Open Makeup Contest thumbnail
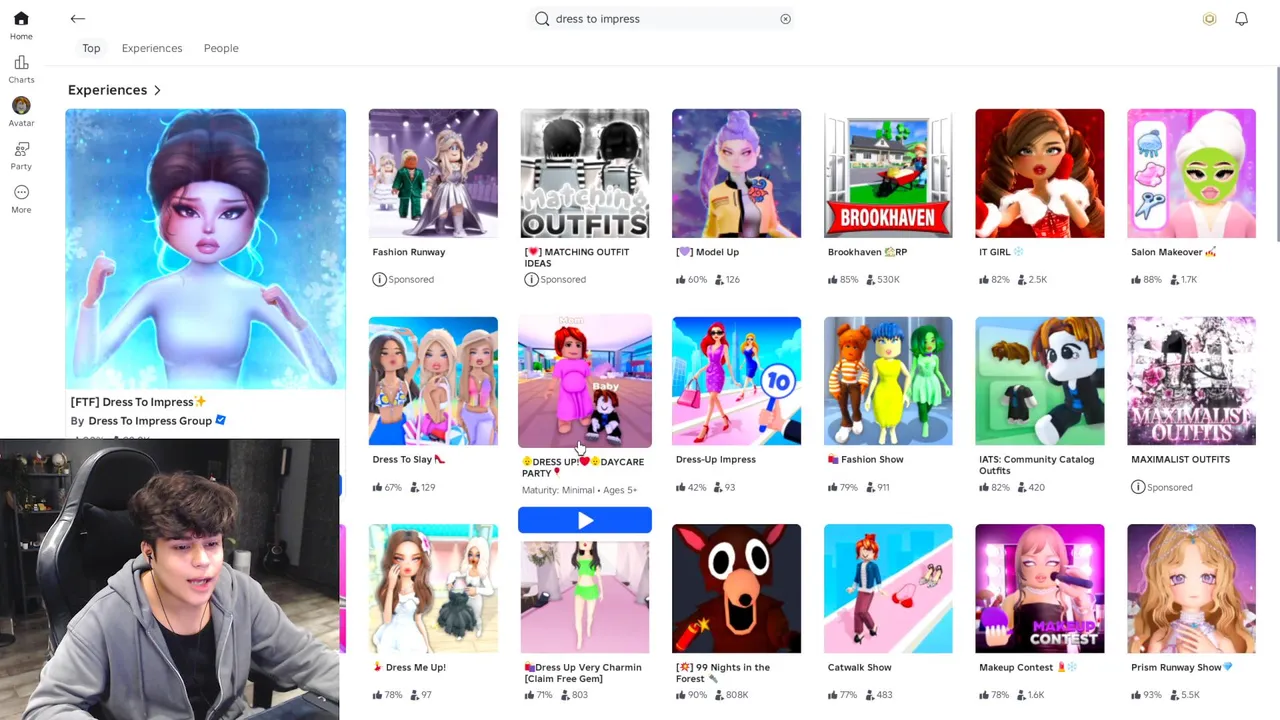1280x720 pixels. click(x=1040, y=589)
